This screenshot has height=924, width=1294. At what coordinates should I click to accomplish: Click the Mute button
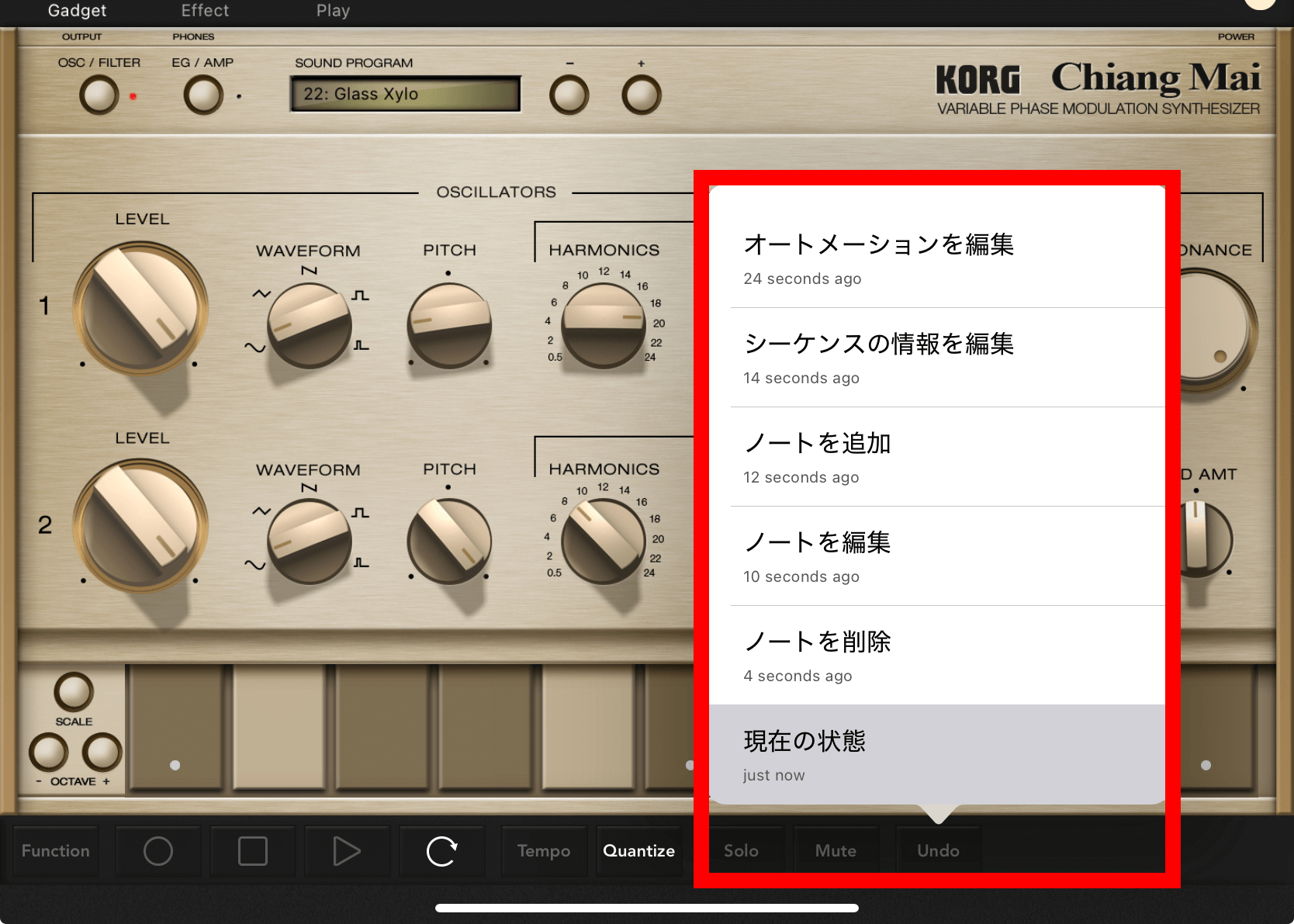click(x=836, y=851)
